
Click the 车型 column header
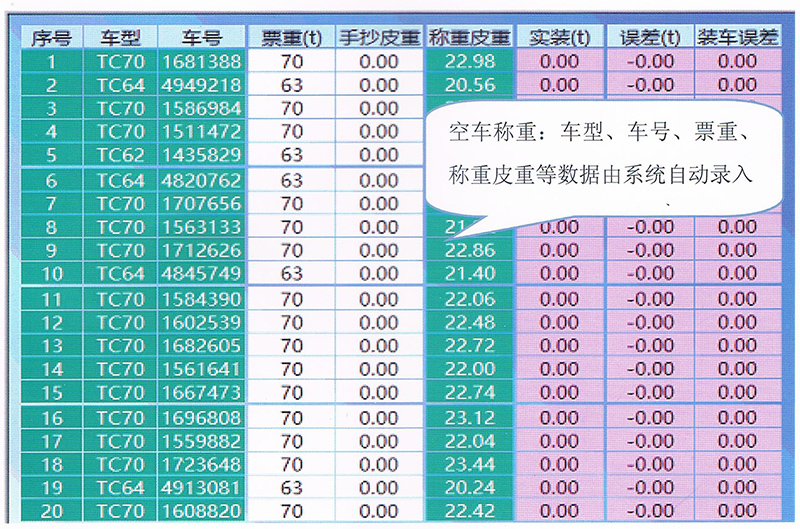coord(120,37)
